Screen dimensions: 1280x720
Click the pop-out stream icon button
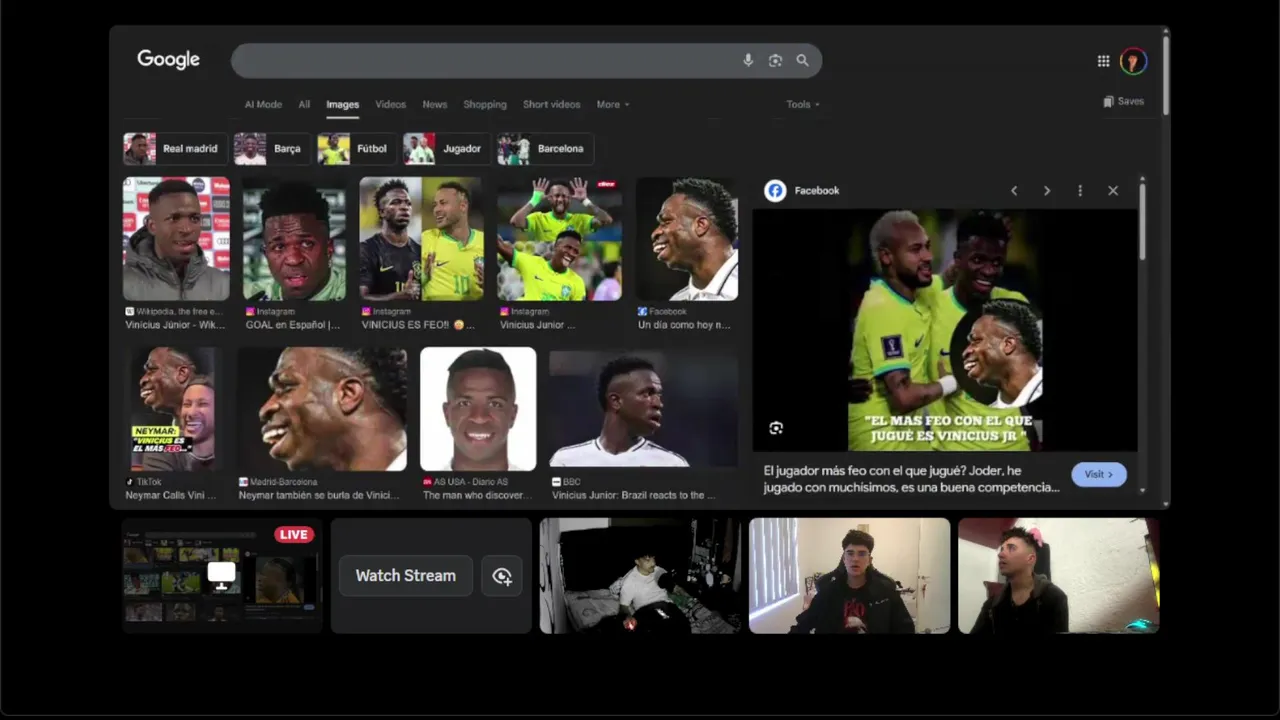click(502, 576)
